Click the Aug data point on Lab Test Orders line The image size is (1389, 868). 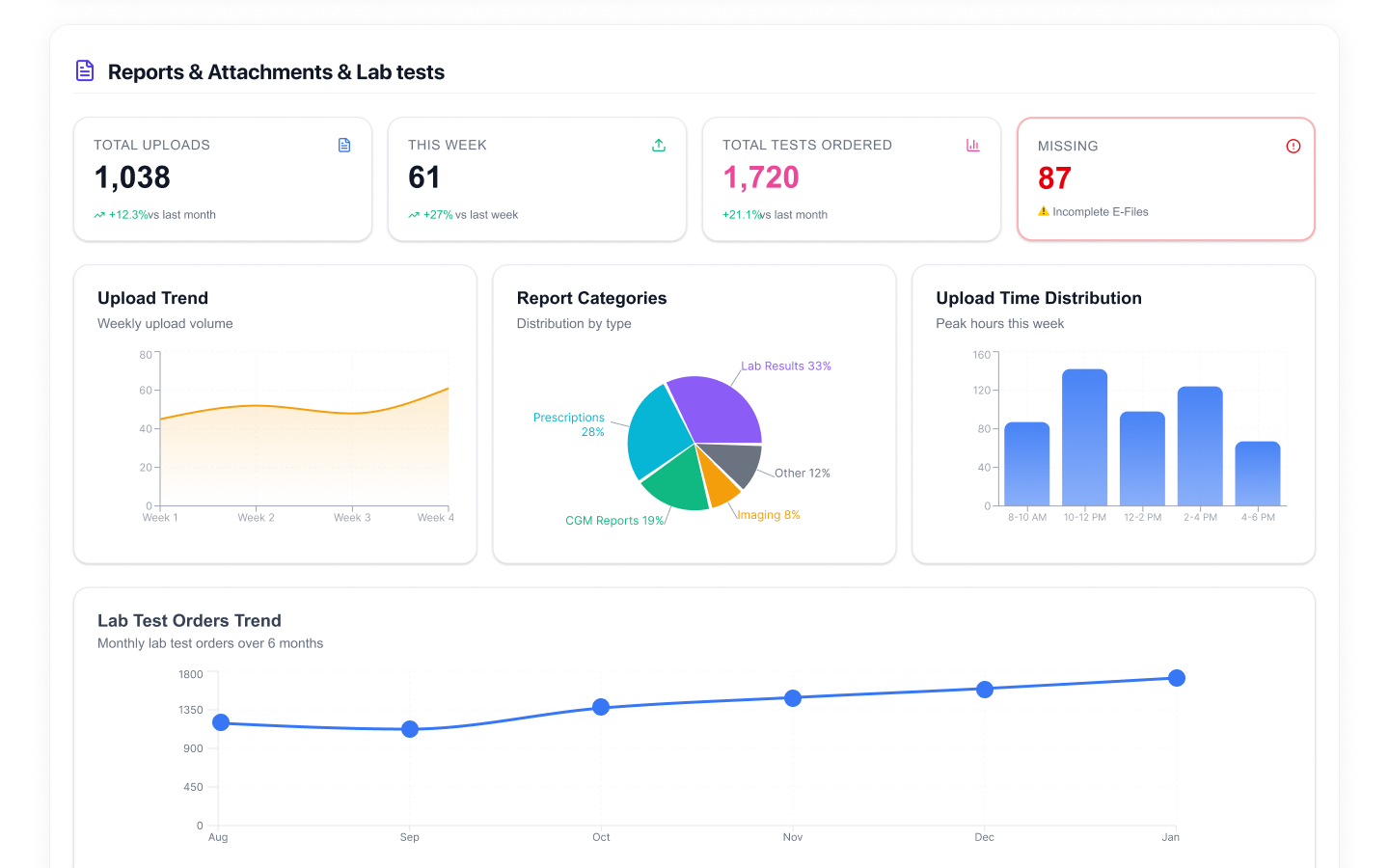(221, 722)
